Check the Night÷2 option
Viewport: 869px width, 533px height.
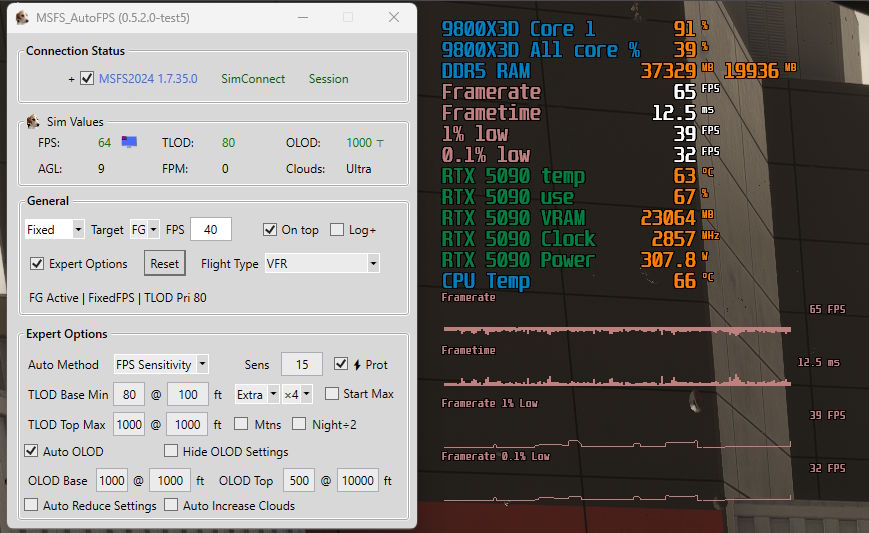(x=299, y=424)
